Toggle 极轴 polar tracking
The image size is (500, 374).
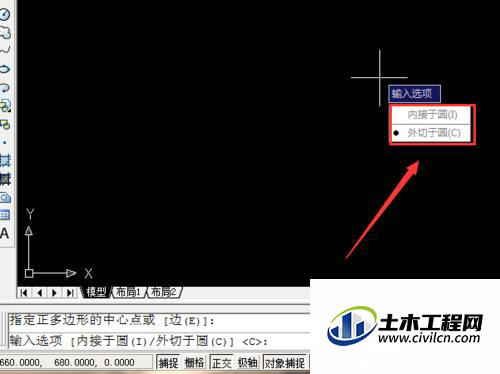[247, 362]
